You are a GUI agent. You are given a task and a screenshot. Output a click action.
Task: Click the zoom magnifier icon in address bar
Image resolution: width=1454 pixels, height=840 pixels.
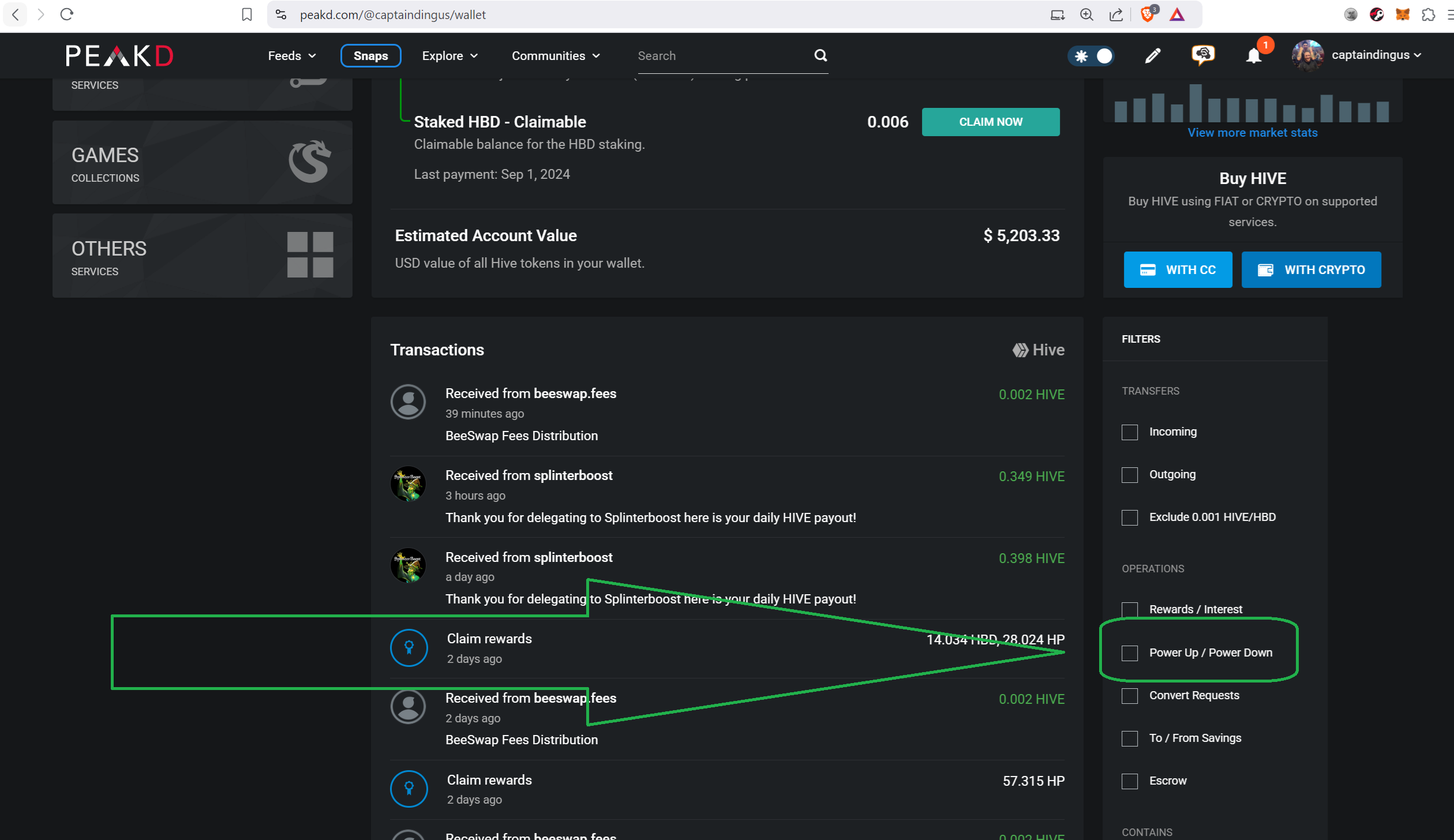1086,14
